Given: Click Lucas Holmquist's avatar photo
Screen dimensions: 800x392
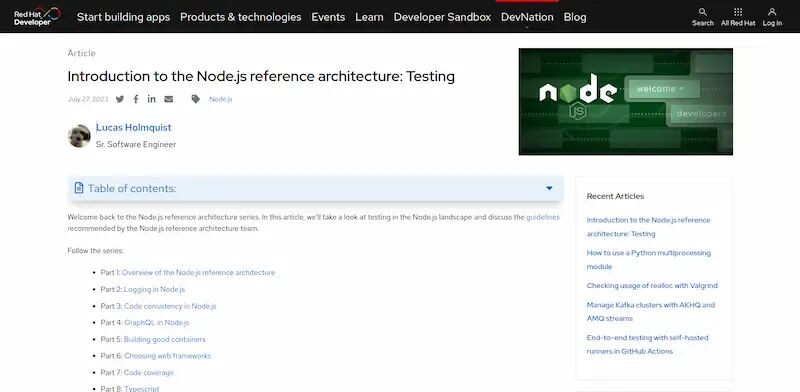Looking at the screenshot, I should [79, 136].
